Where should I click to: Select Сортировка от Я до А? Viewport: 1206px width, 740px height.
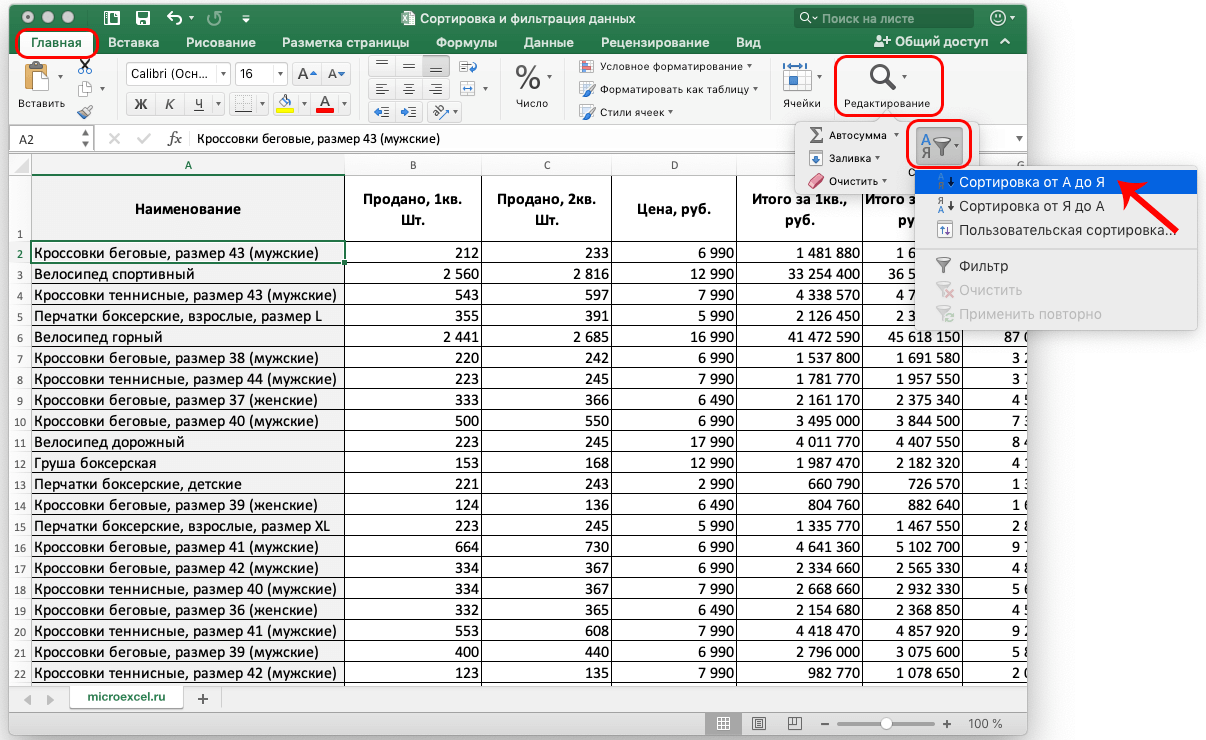[x=1031, y=206]
